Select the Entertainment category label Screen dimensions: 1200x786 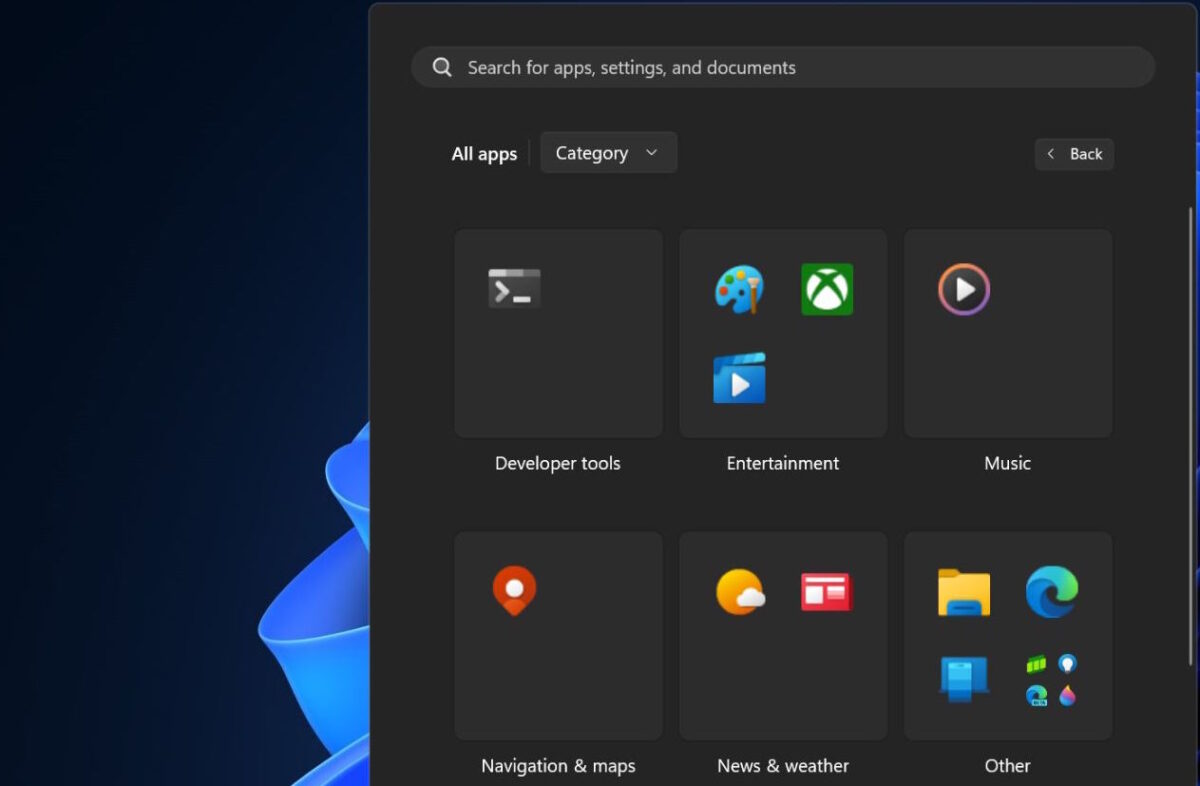tap(782, 463)
